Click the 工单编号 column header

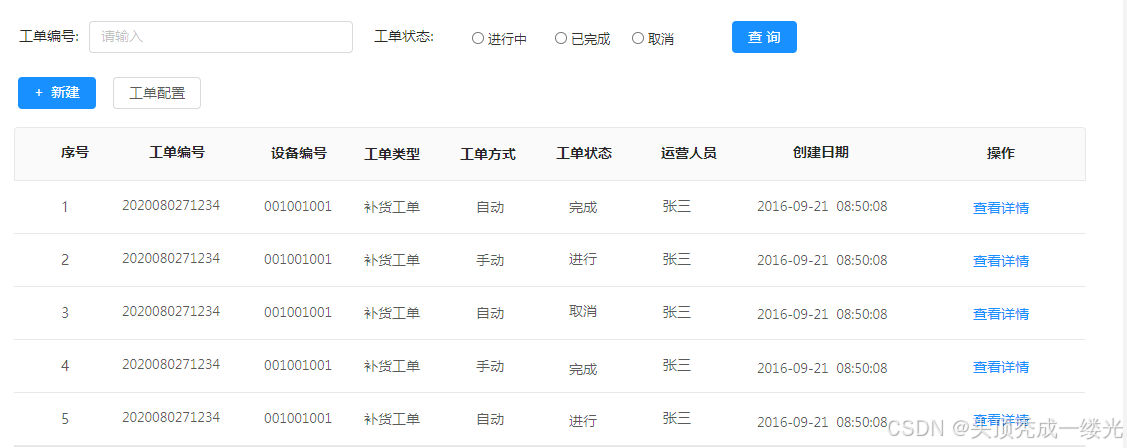coord(177,152)
